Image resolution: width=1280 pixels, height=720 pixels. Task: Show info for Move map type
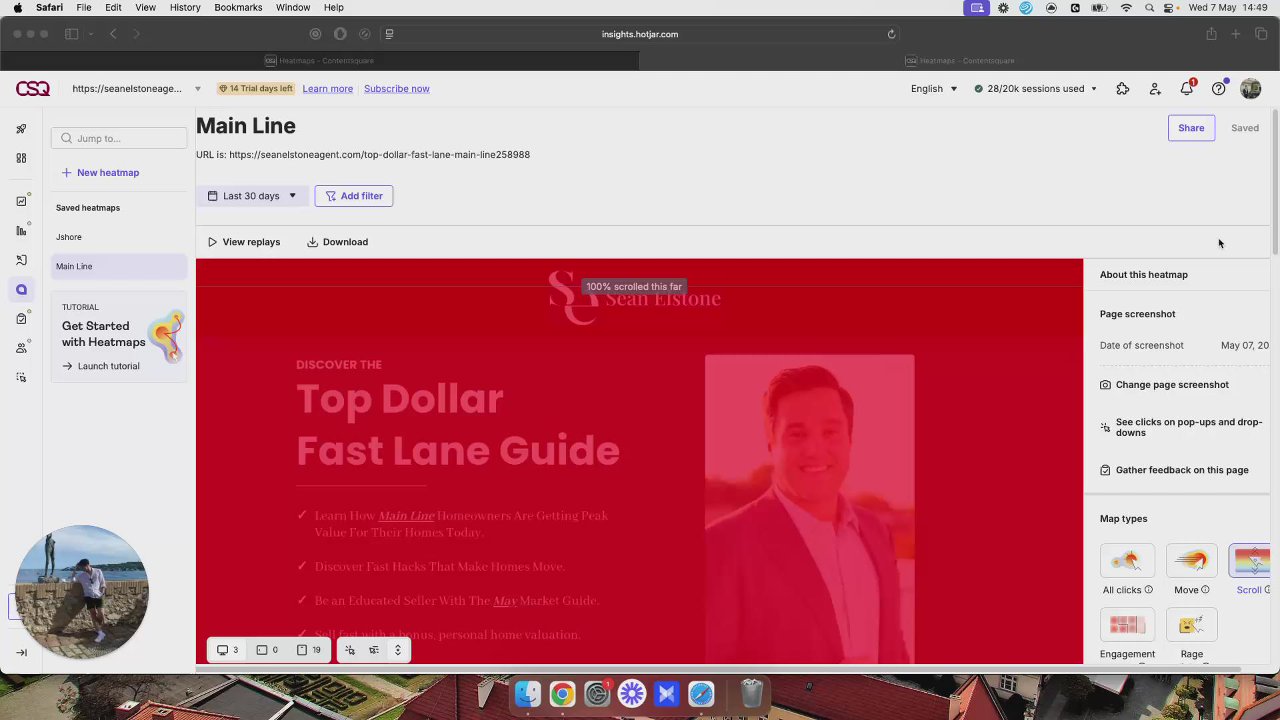[x=1205, y=590]
